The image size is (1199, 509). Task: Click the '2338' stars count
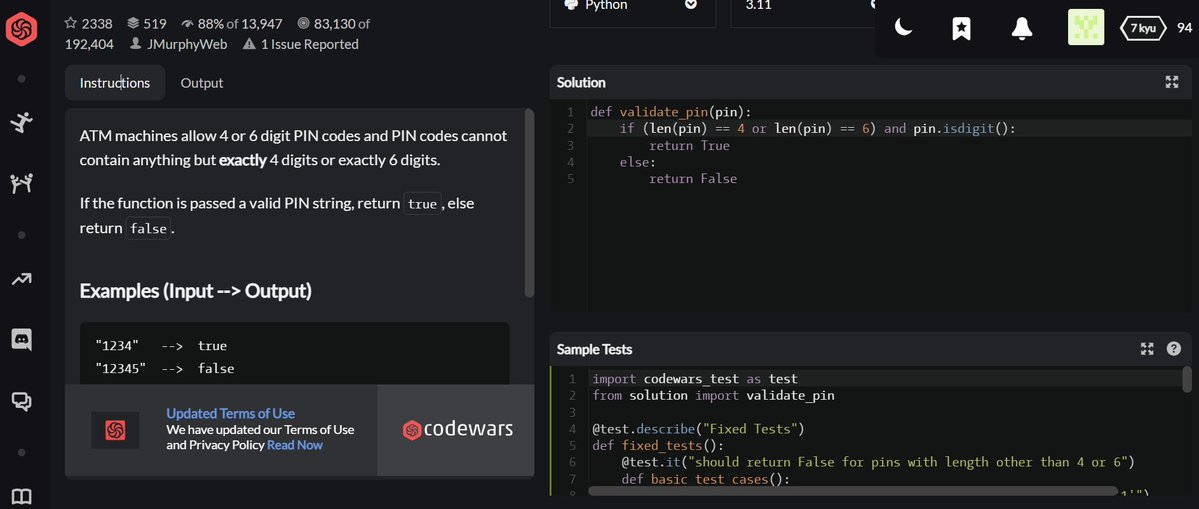point(97,24)
